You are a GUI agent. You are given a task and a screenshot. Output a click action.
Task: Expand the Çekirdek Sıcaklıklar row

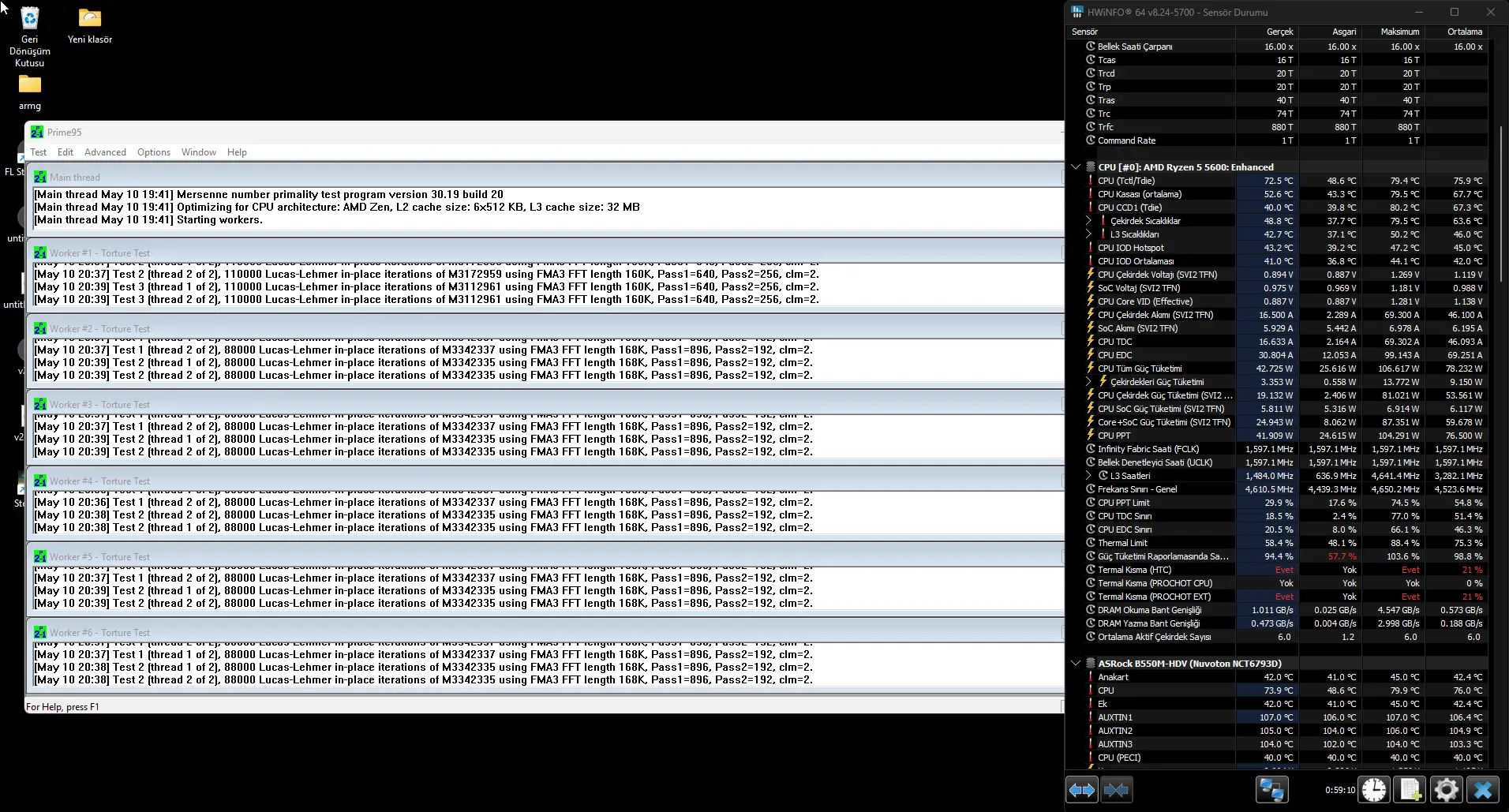(x=1088, y=221)
